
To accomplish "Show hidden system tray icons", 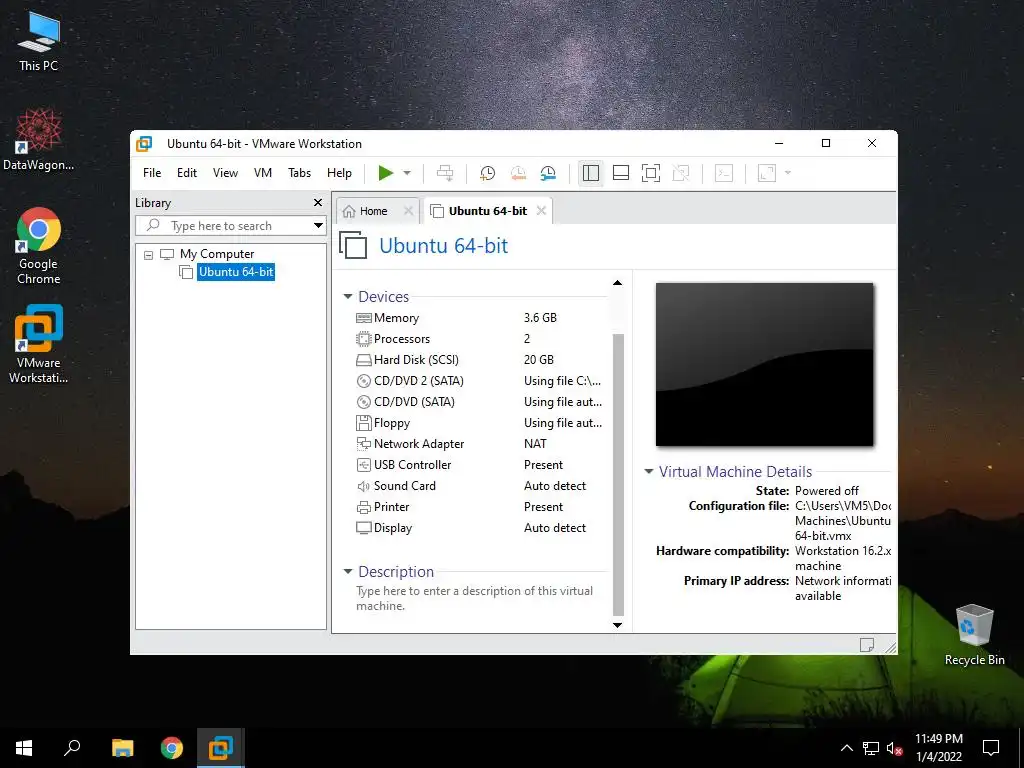I will point(846,748).
